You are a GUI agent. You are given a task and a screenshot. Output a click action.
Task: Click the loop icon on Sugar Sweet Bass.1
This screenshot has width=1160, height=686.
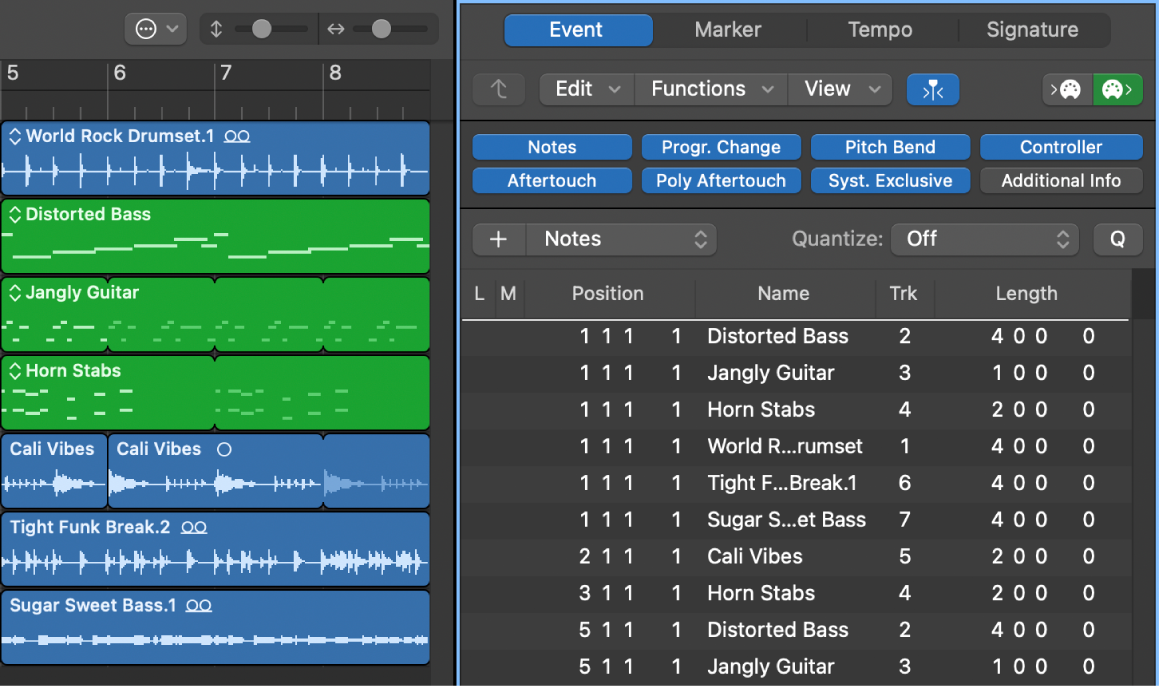click(199, 605)
